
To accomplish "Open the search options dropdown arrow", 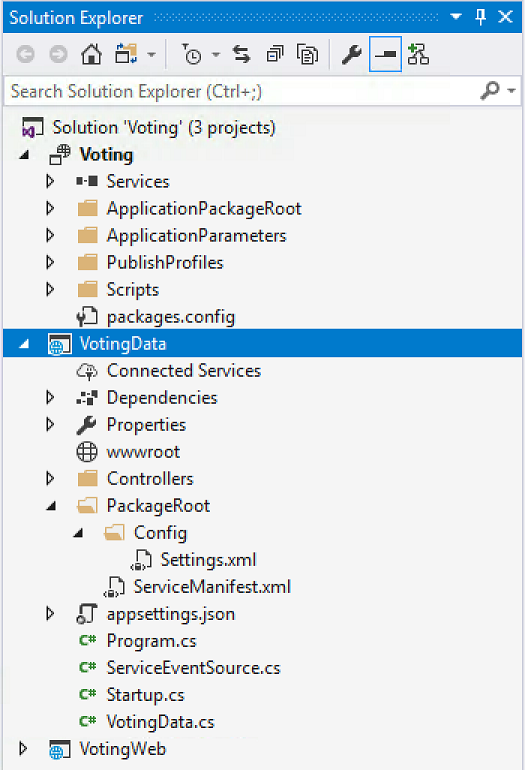I will (x=512, y=91).
